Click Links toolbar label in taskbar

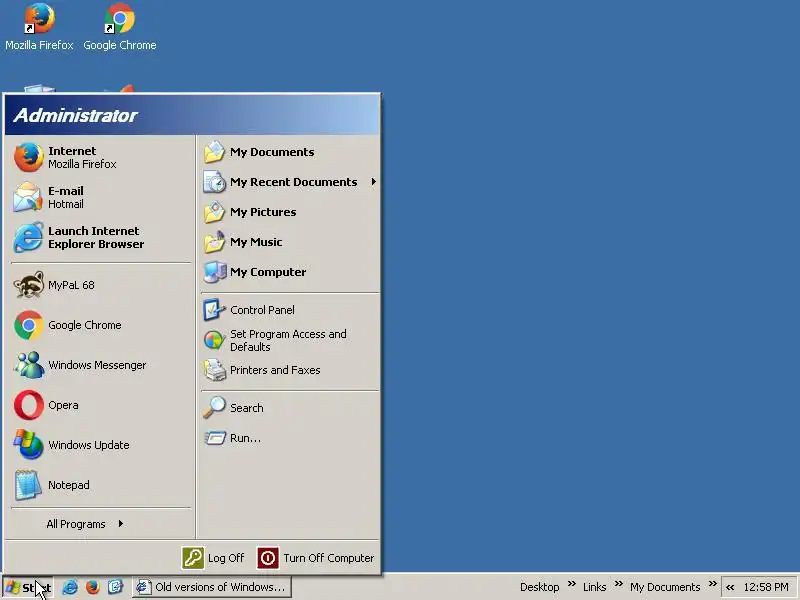pos(594,587)
